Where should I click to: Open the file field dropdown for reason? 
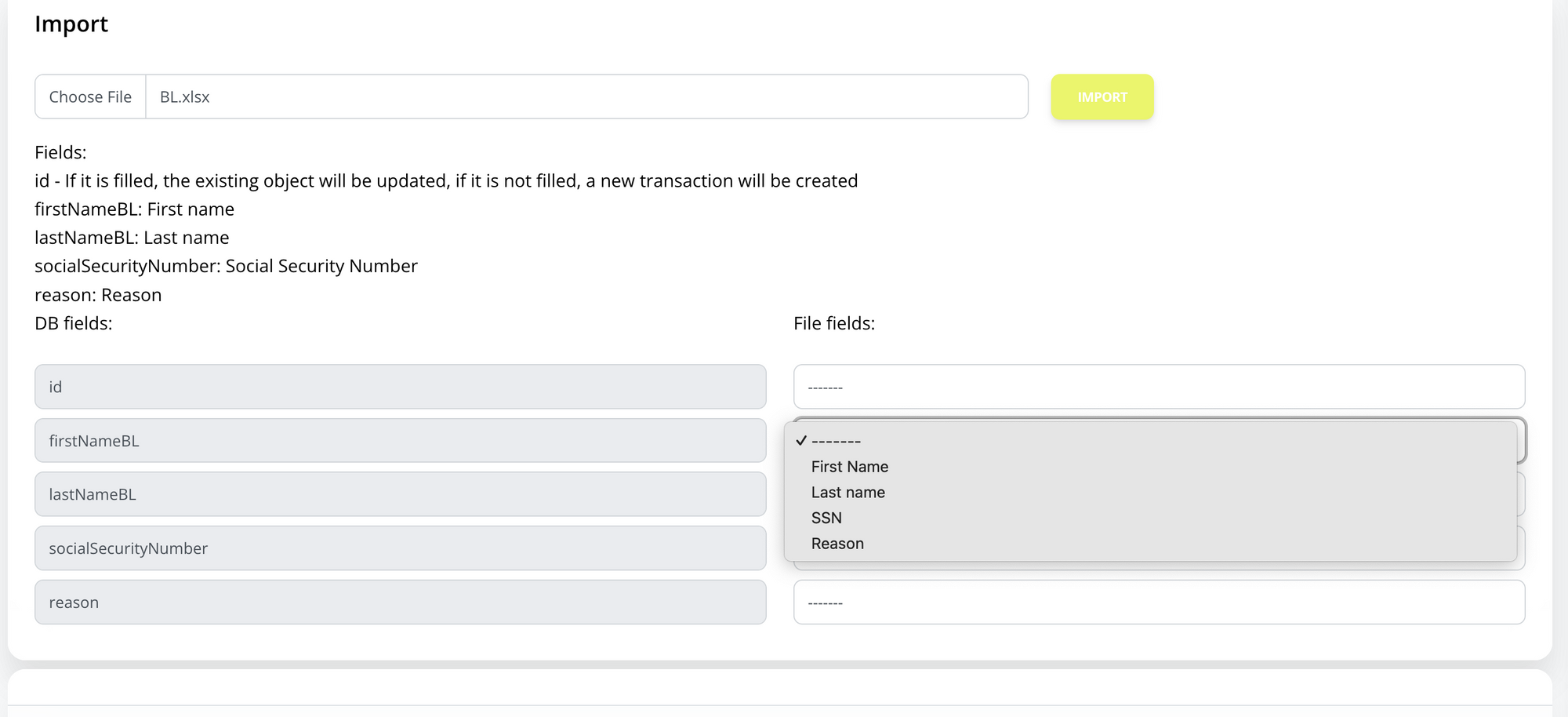(x=1158, y=602)
